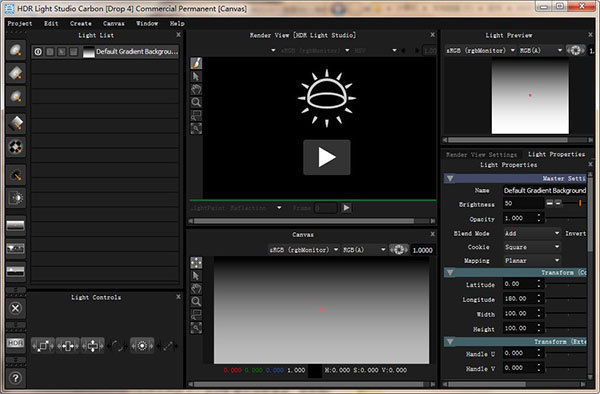Open the Create menu
Image resolution: width=600 pixels, height=394 pixels.
[81, 23]
